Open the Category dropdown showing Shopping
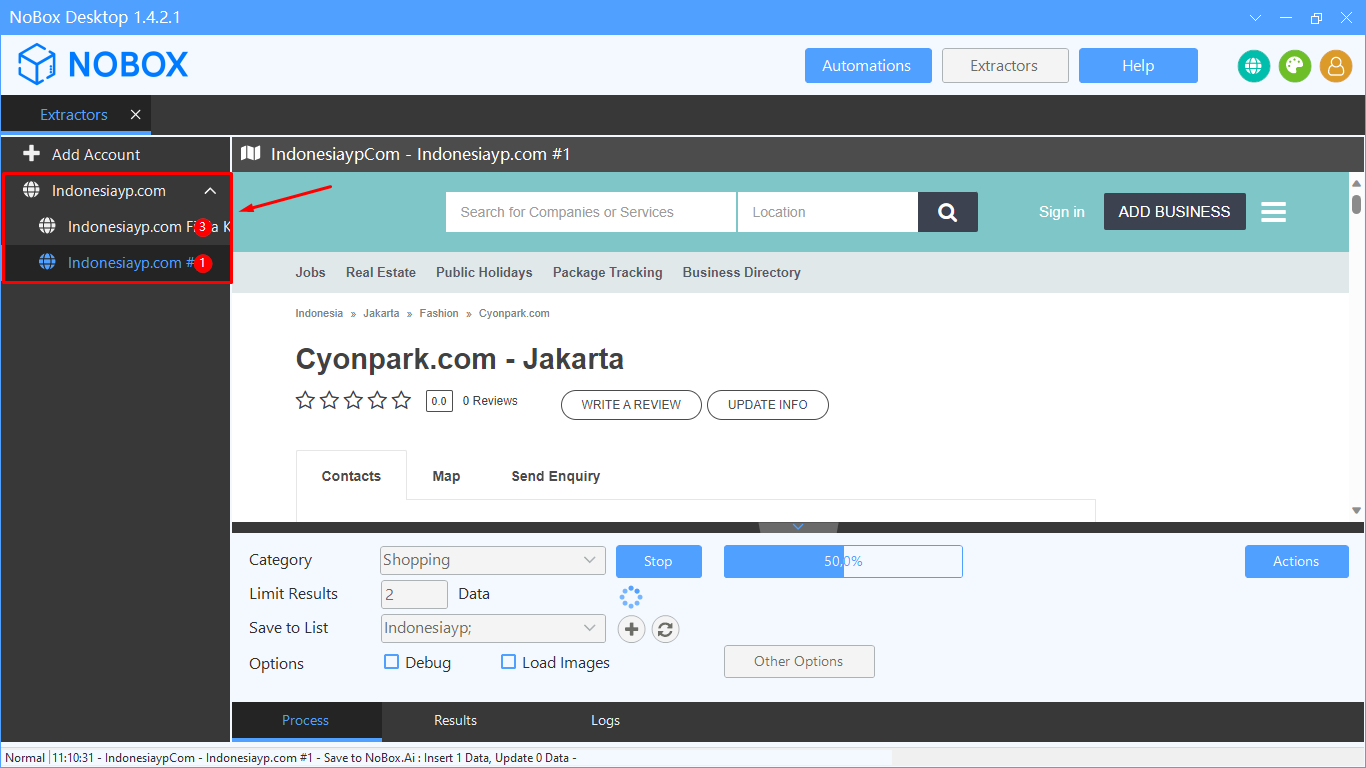The width and height of the screenshot is (1366, 768). click(x=492, y=560)
